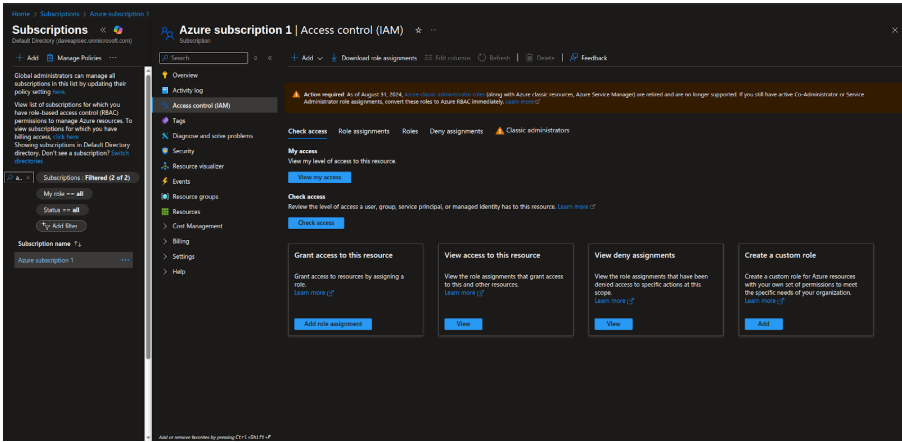This screenshot has height=442, width=902.
Task: Click the Tags icon in the resource menu
Action: pos(165,121)
